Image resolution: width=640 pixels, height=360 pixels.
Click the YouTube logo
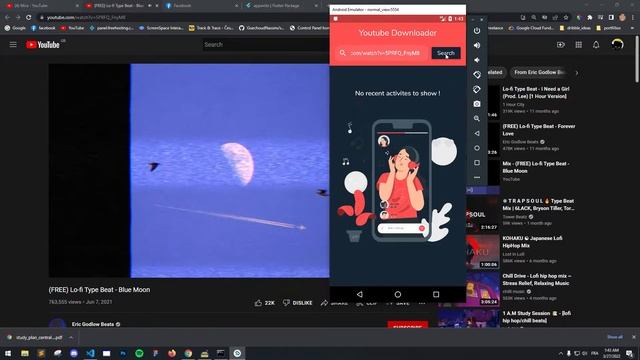coord(43,44)
